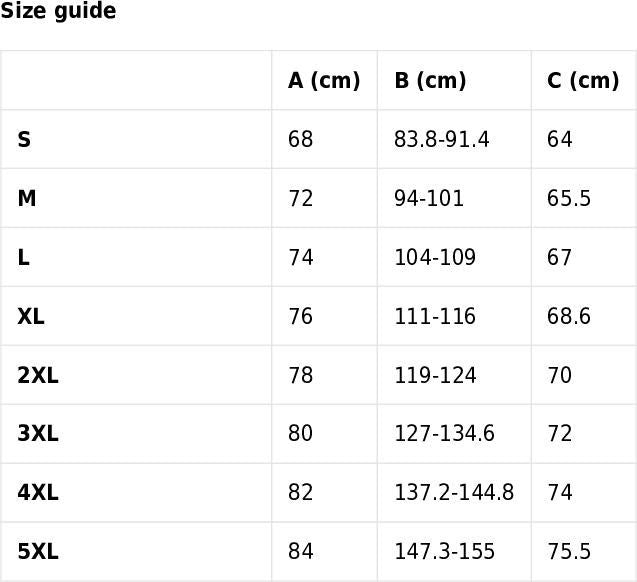
Task: Click the 83.8-91.4 cell for size S
Action: tap(442, 140)
